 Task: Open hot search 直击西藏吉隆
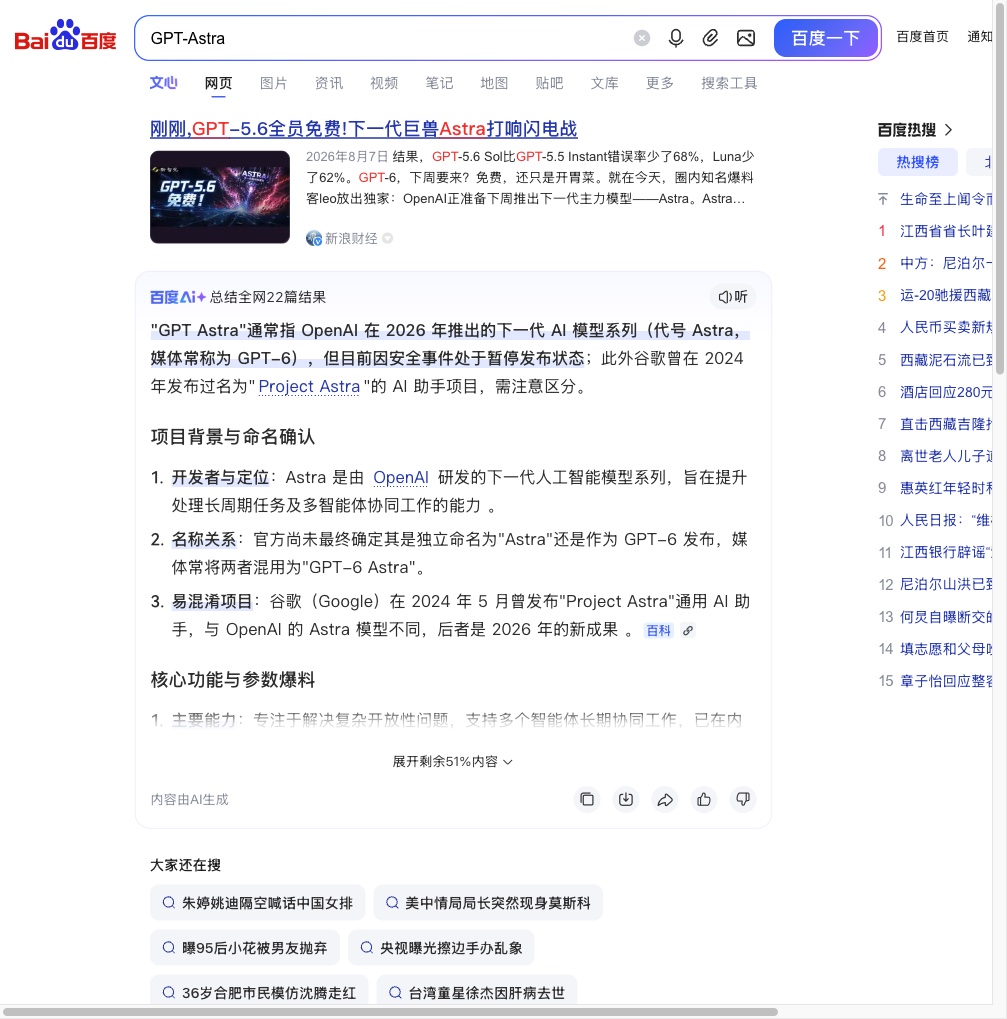[x=945, y=424]
